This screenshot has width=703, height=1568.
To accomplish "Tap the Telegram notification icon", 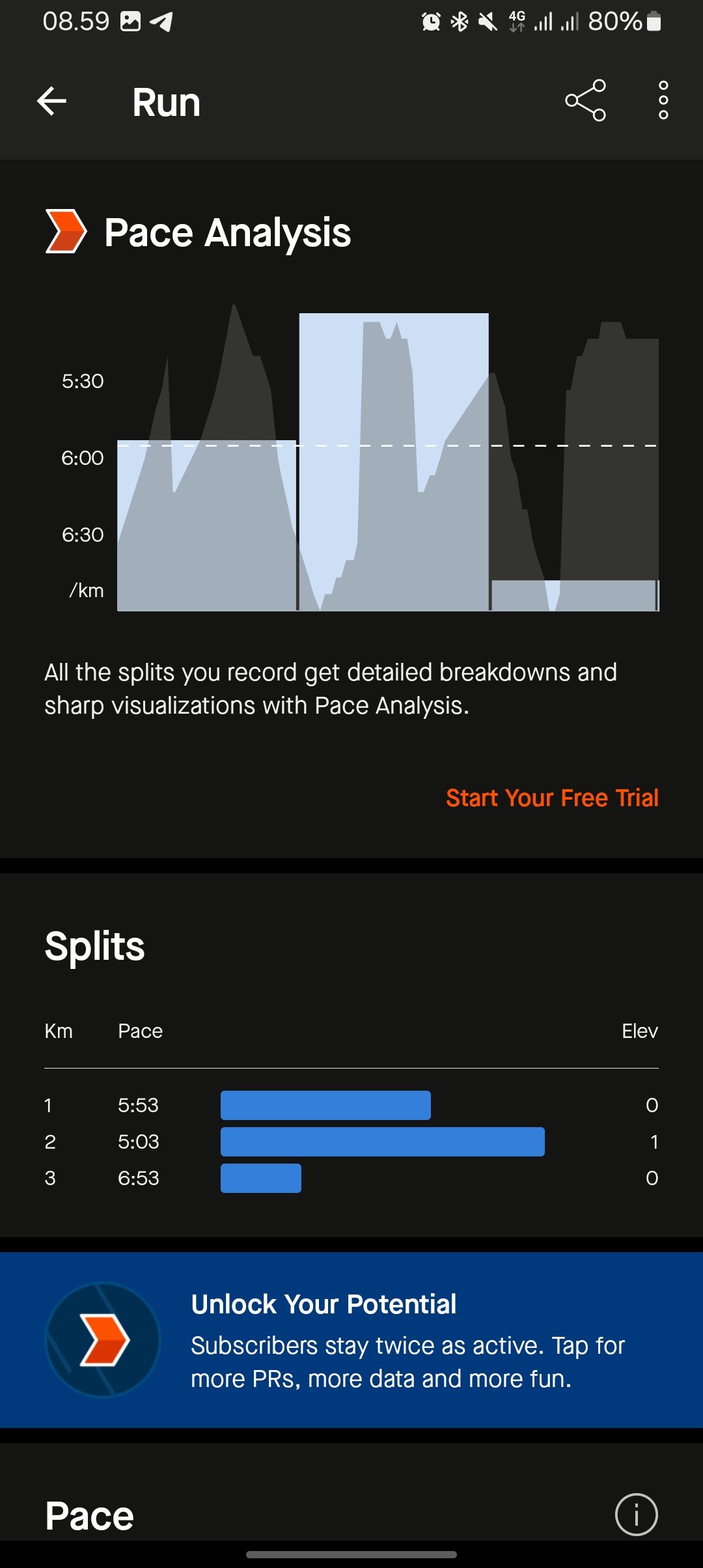I will click(161, 21).
